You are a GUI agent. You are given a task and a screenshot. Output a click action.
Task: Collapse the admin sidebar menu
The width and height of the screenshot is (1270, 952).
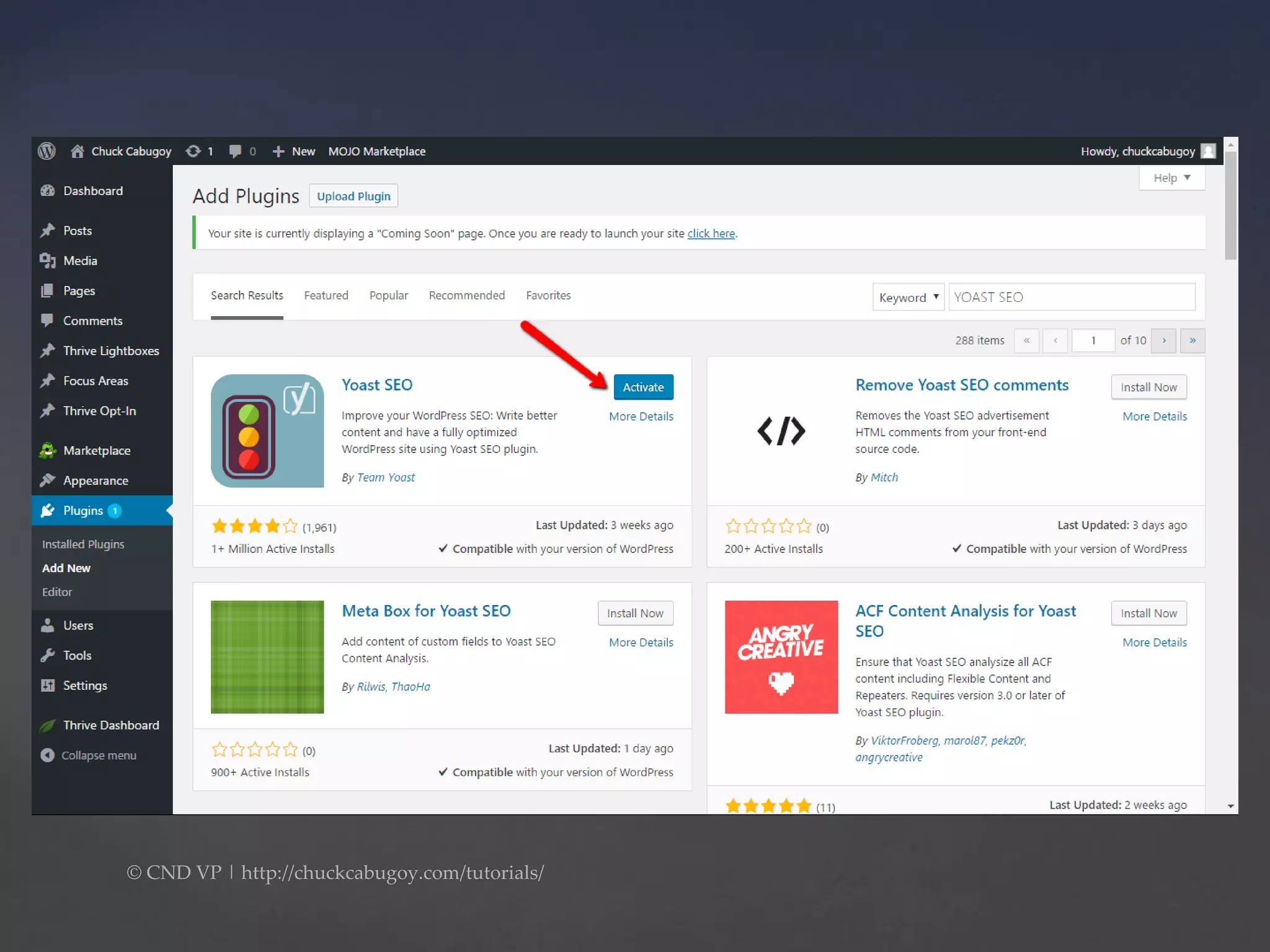coord(89,756)
